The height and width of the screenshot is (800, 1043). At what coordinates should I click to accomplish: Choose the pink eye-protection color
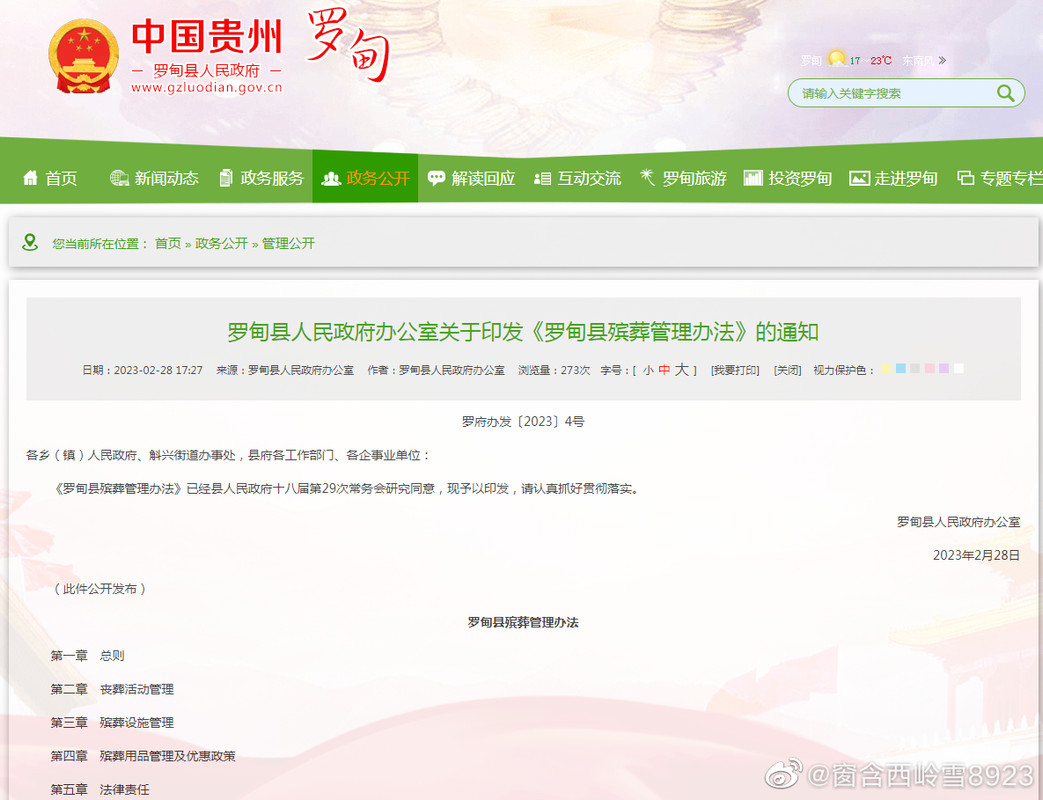(929, 368)
